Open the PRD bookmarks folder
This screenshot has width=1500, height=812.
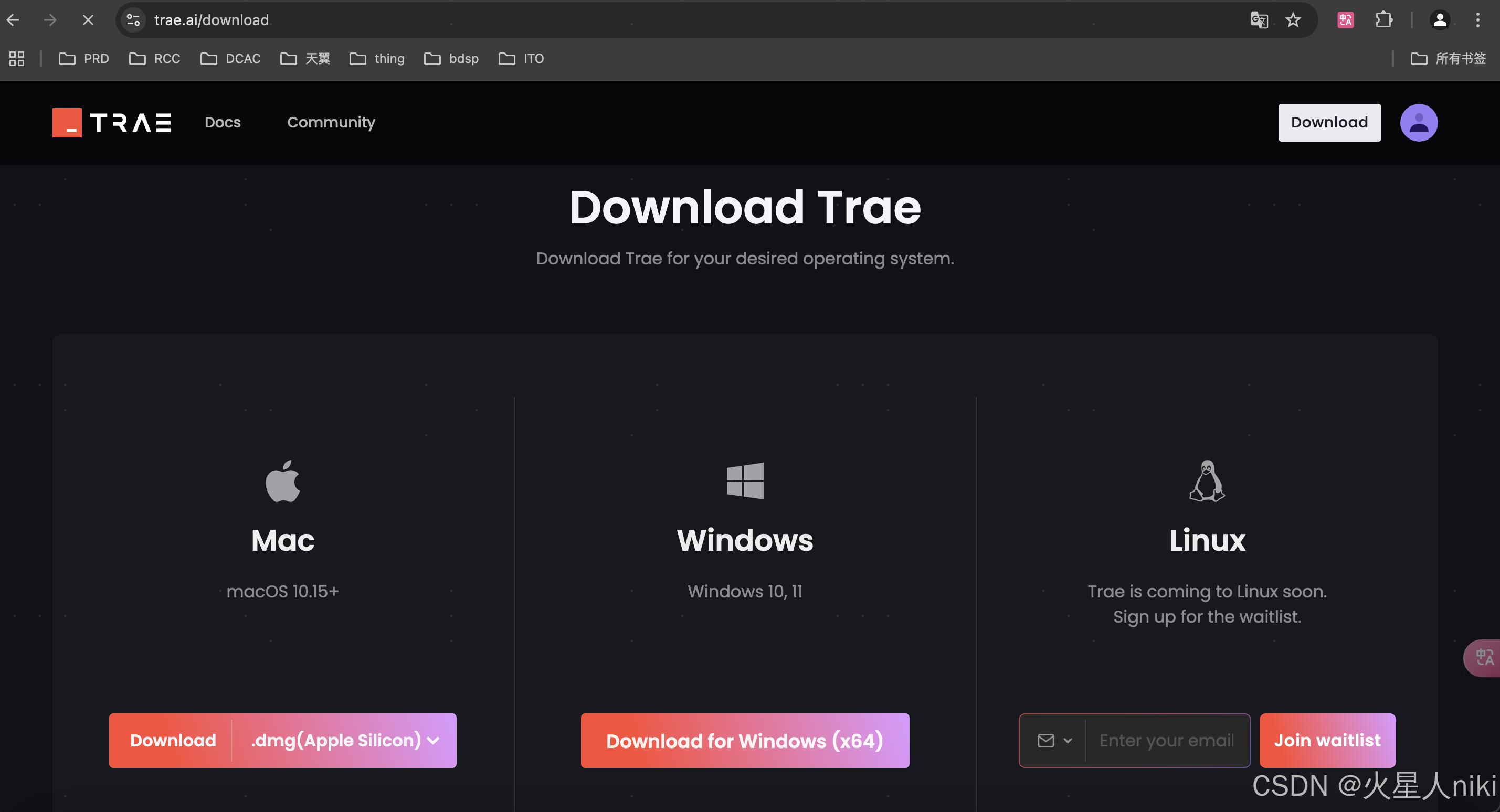(x=83, y=58)
